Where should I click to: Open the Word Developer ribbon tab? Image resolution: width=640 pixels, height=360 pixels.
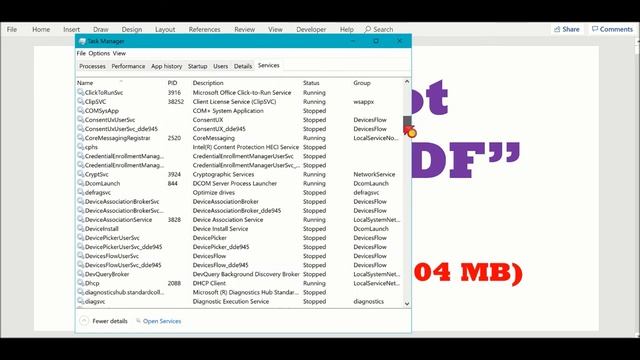point(311,29)
